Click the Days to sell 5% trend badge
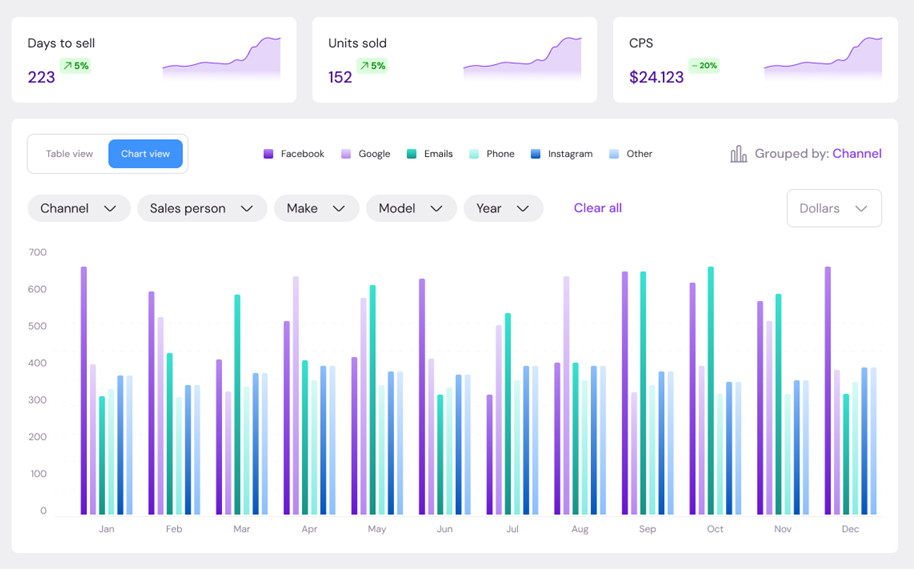This screenshot has width=914, height=570. 75,66
